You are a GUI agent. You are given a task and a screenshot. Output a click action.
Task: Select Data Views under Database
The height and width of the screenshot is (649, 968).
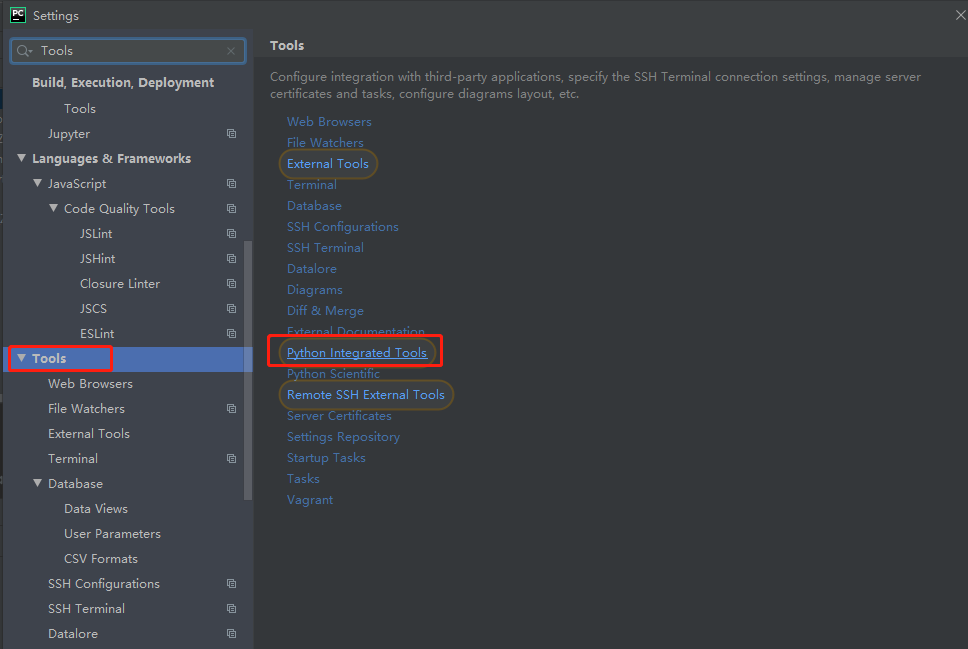96,509
